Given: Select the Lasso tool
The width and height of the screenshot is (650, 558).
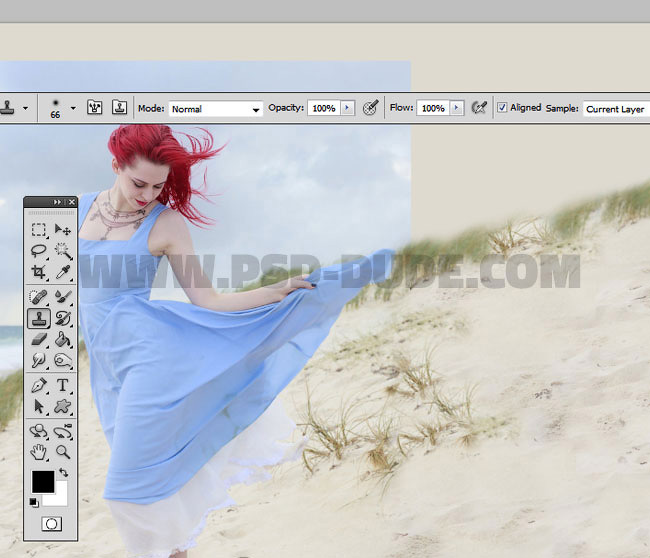Looking at the screenshot, I should coord(39,251).
